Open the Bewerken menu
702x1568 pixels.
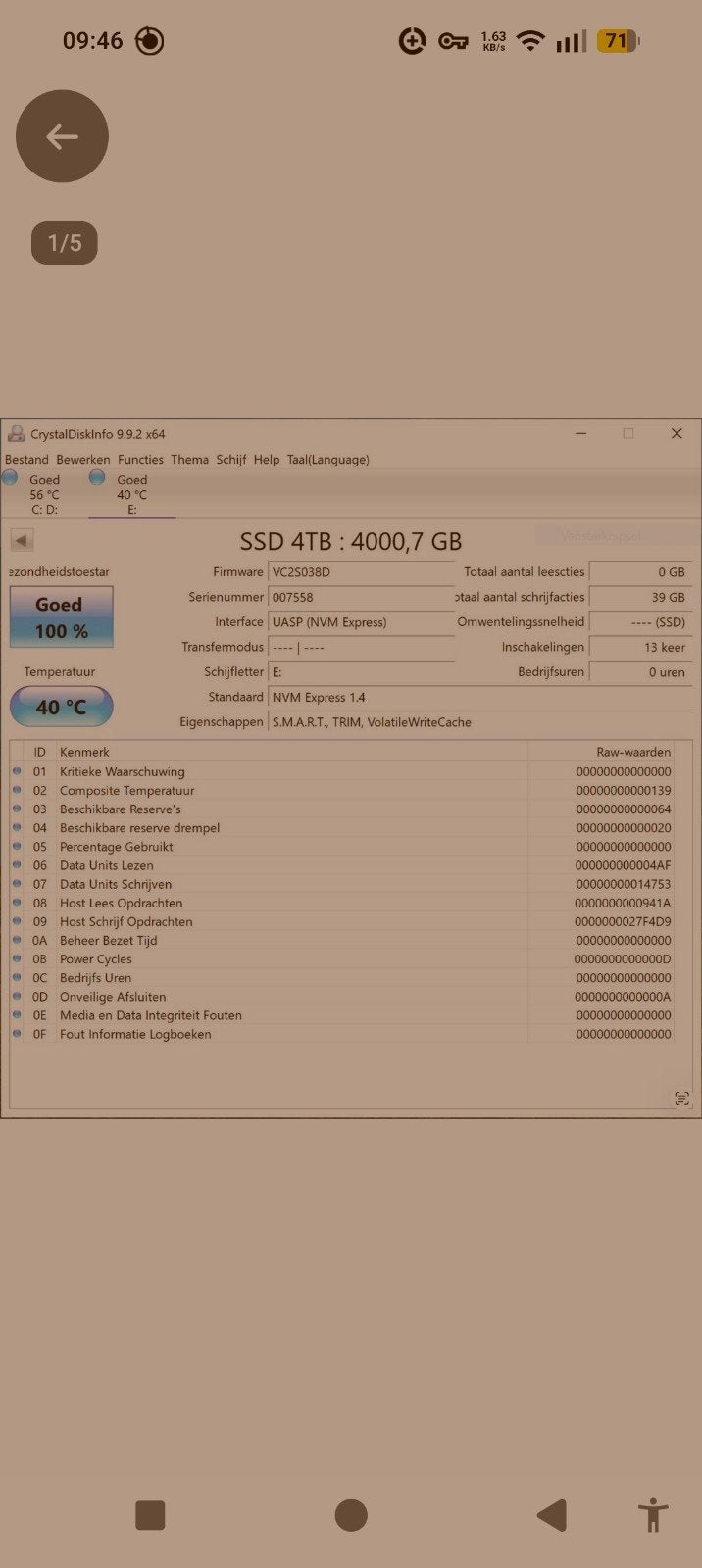[83, 460]
